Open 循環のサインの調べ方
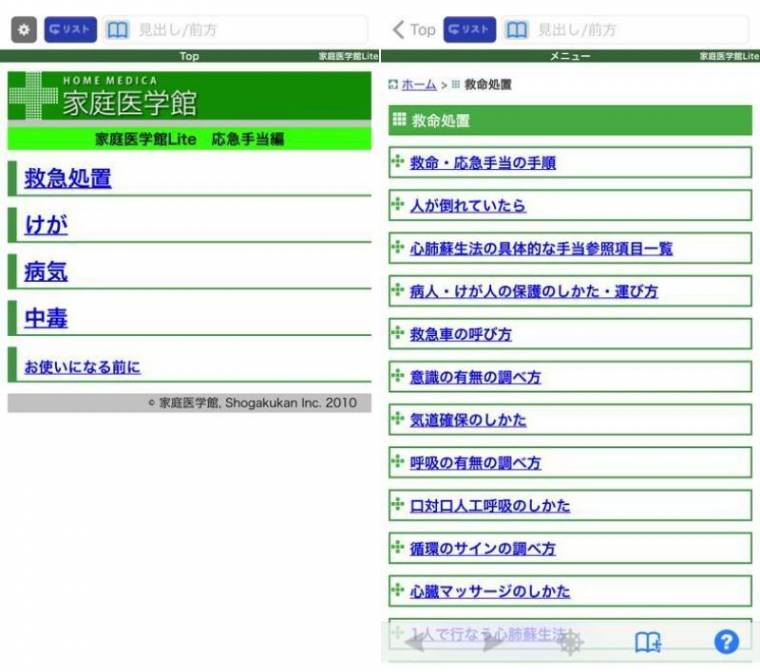Image resolution: width=760 pixels, height=672 pixels. [483, 548]
